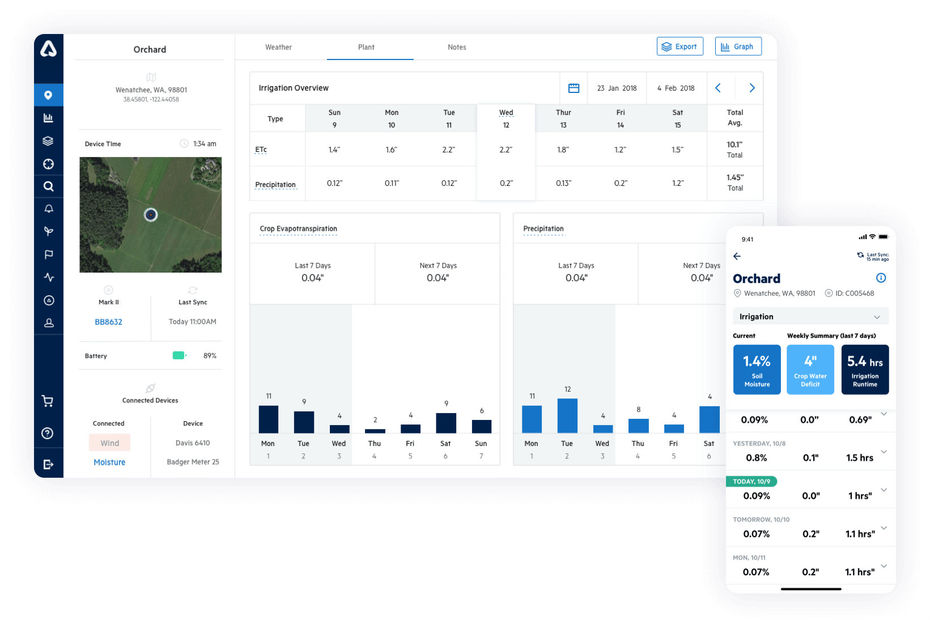Tap the Crop Water Deficit card
930x620 pixels.
810,370
